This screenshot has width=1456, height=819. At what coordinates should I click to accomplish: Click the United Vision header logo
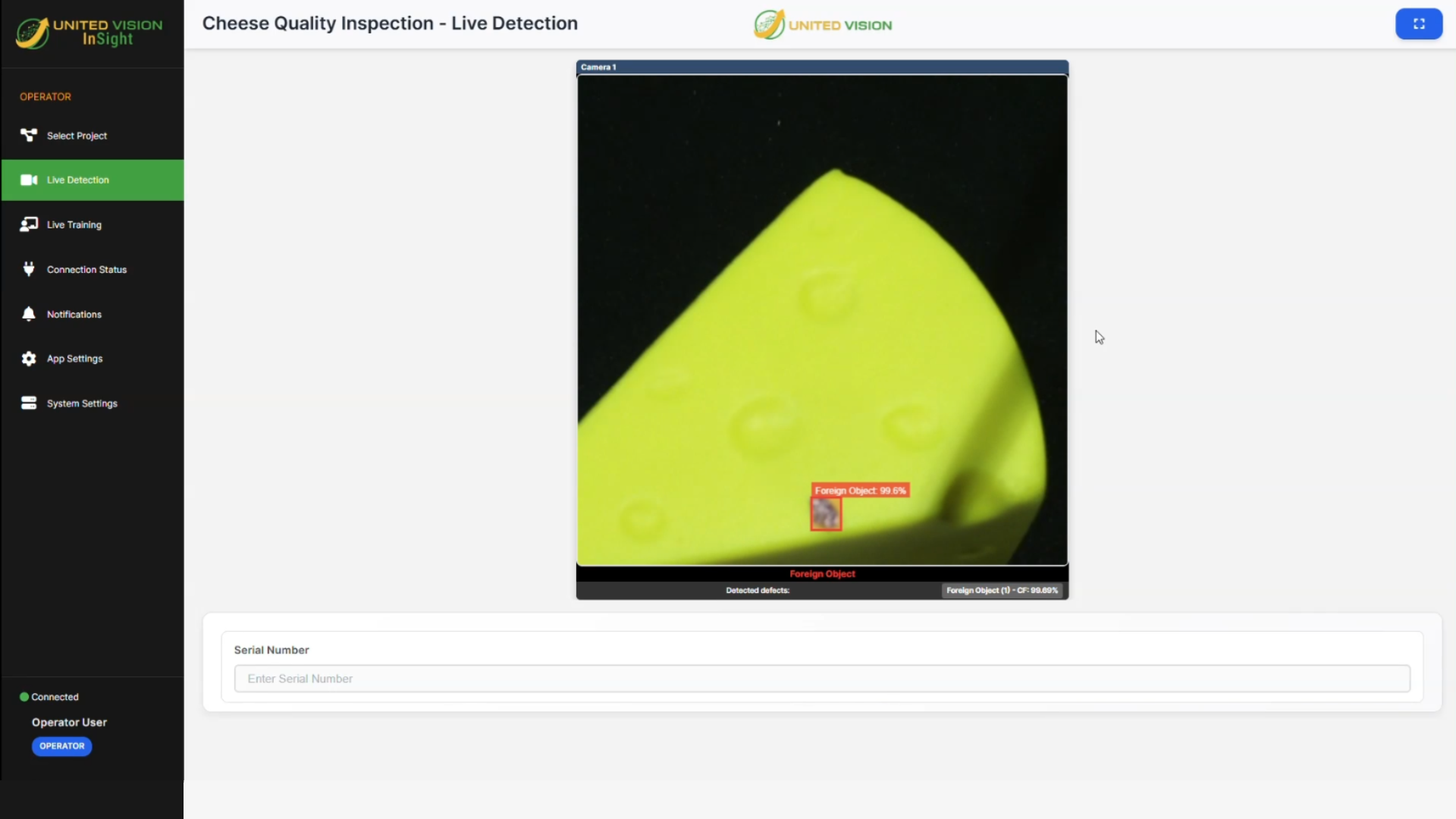point(823,24)
